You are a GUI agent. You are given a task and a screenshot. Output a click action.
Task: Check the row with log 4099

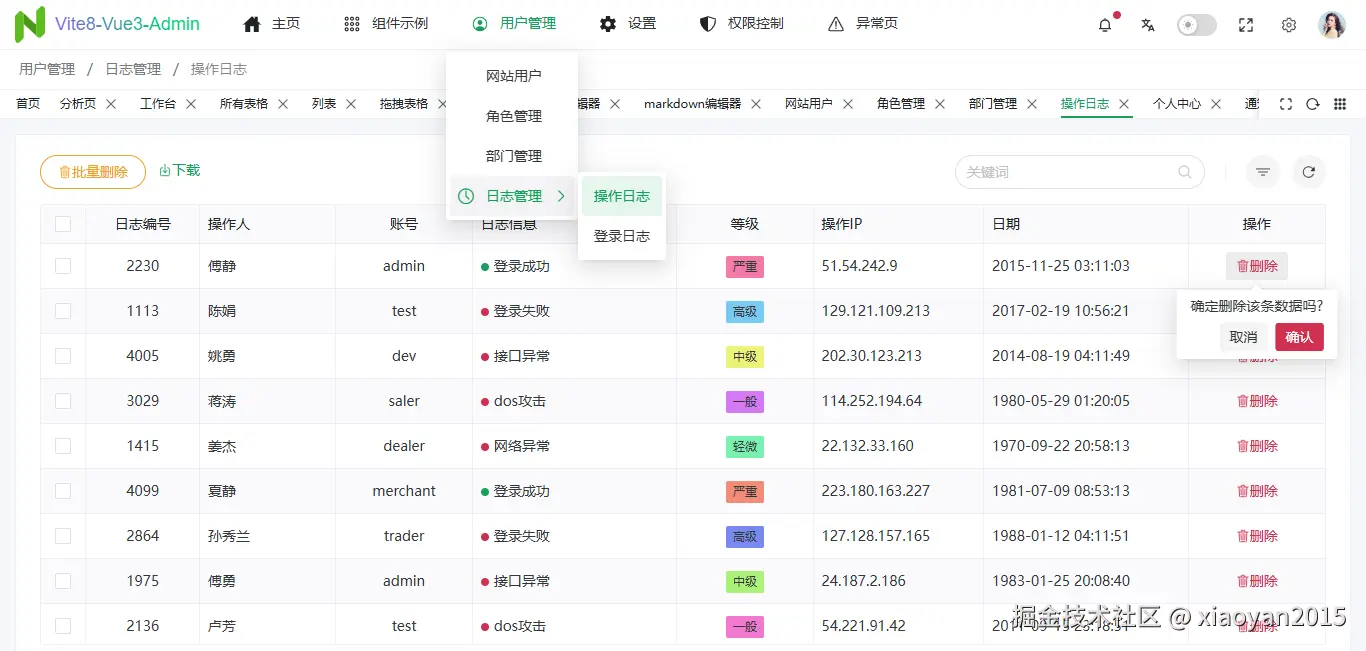63,491
